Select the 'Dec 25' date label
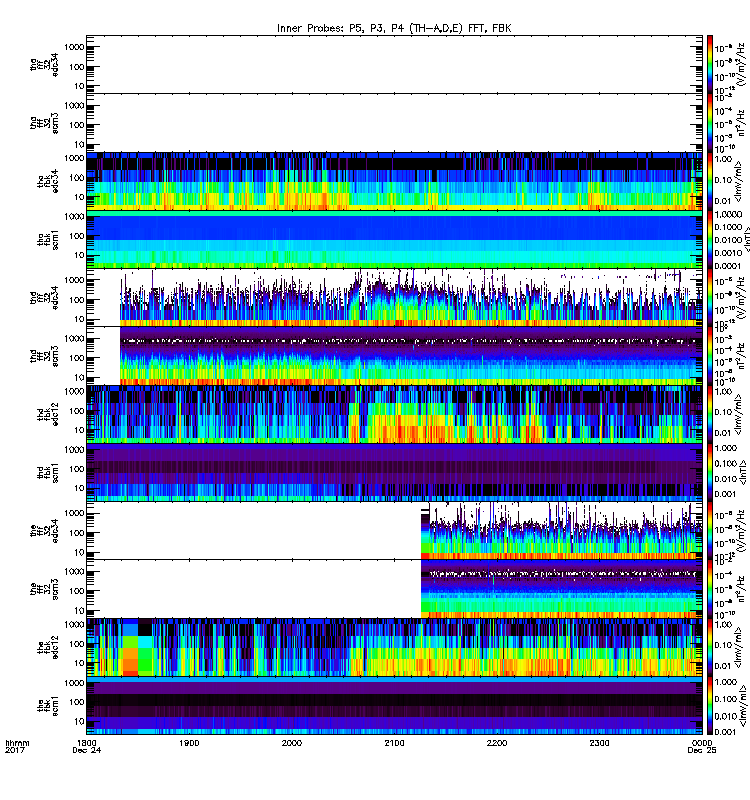 click(x=702, y=750)
